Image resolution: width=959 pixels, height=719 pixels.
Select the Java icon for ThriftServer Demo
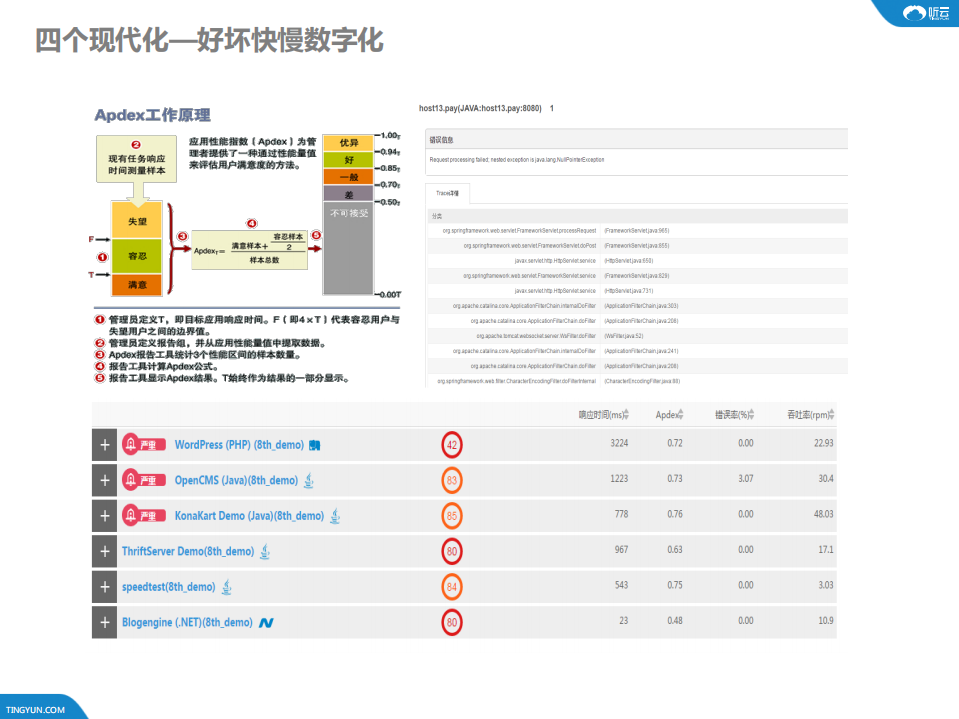pos(265,551)
